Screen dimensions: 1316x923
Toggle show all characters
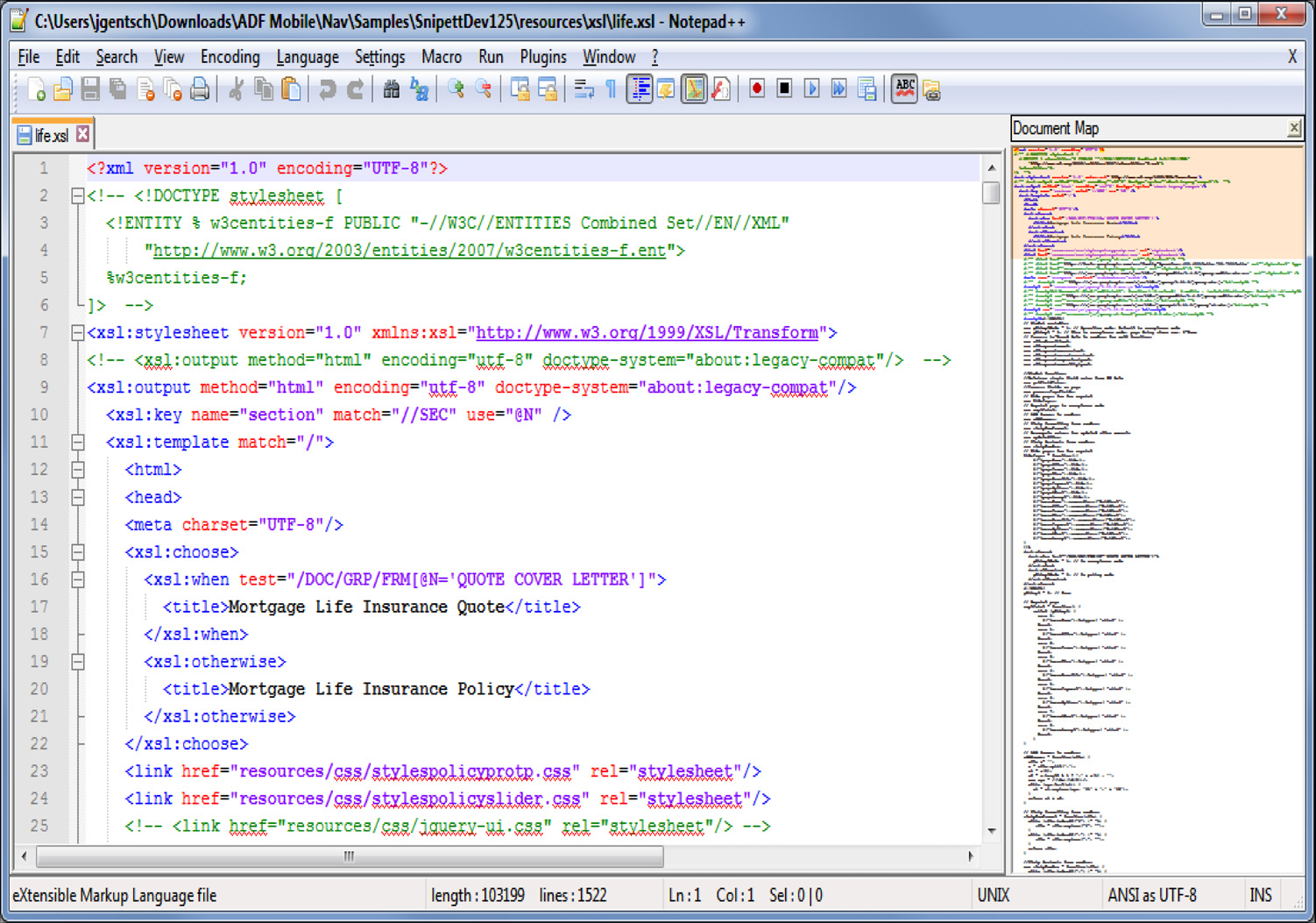(611, 88)
